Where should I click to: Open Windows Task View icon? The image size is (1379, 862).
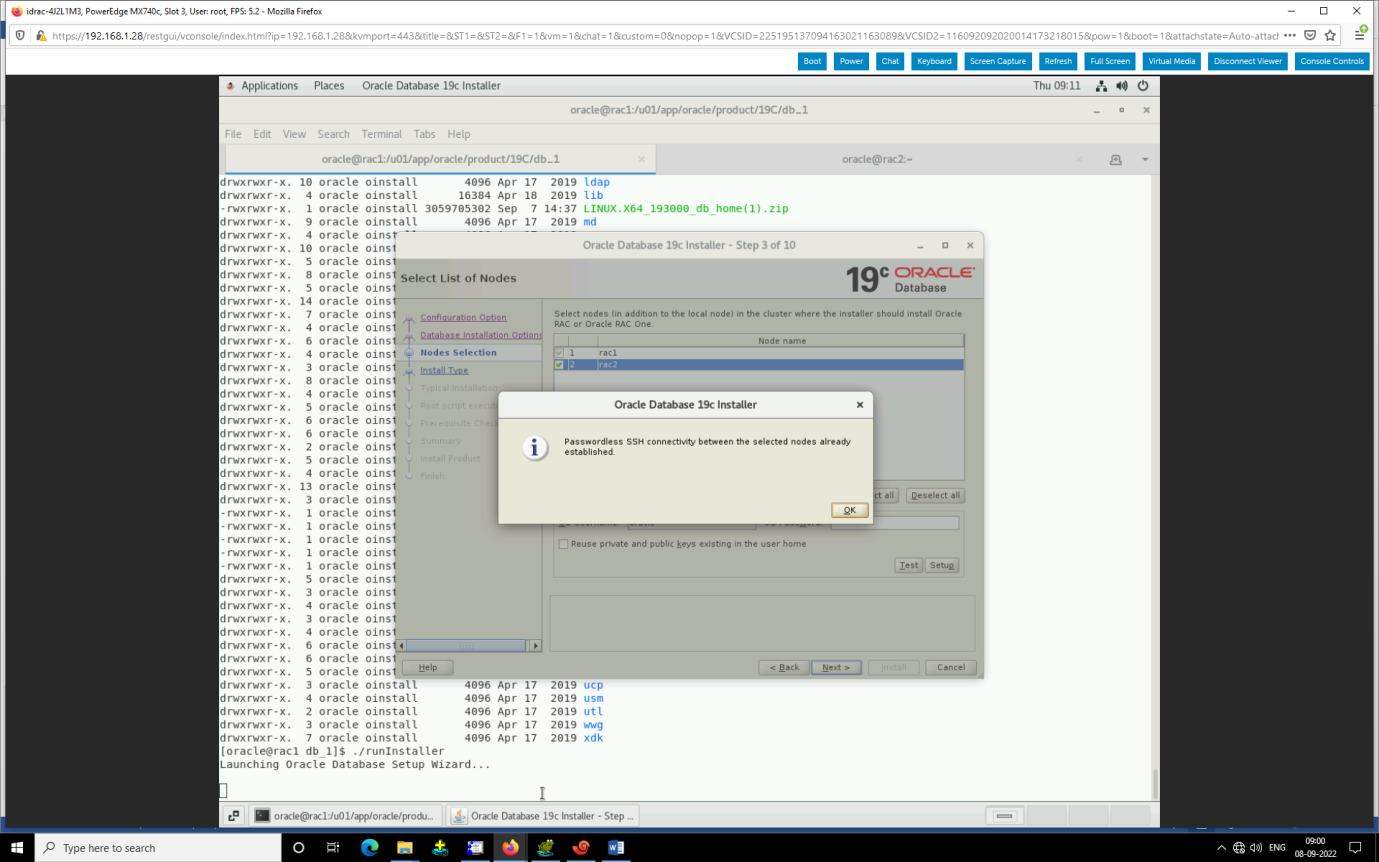tap(333, 847)
